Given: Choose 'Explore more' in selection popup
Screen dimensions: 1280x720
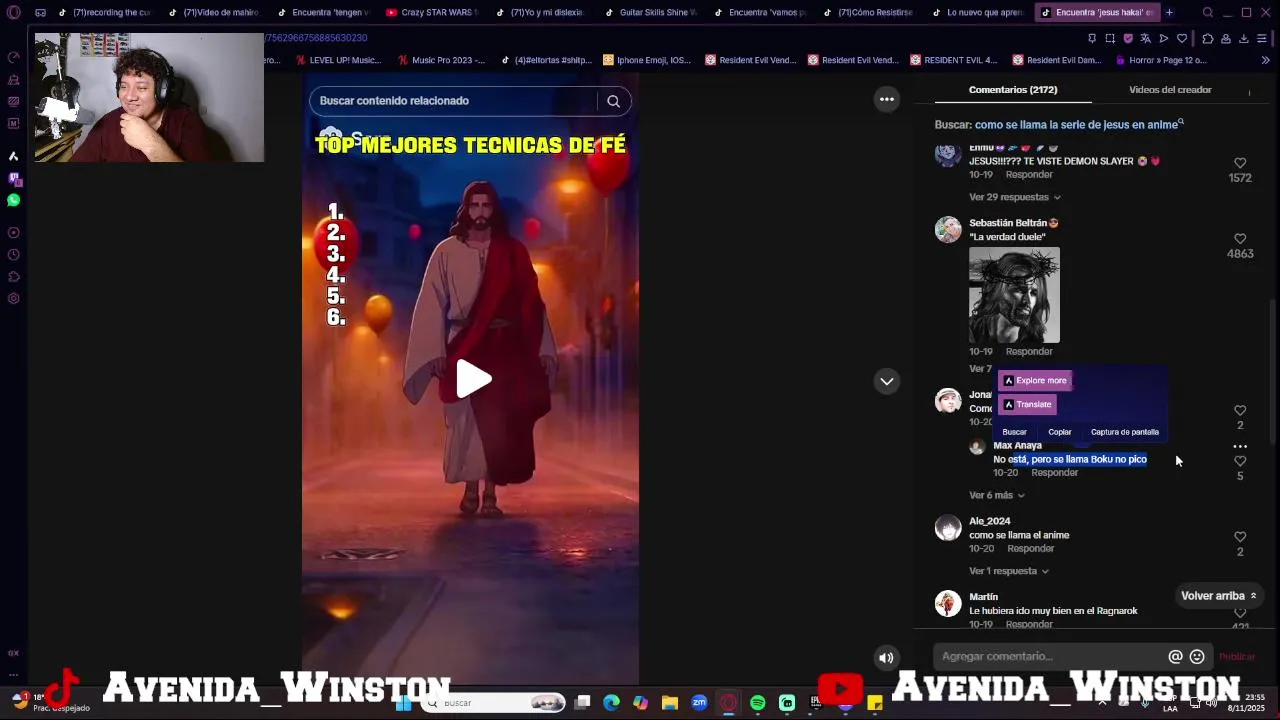Looking at the screenshot, I should tap(1035, 381).
